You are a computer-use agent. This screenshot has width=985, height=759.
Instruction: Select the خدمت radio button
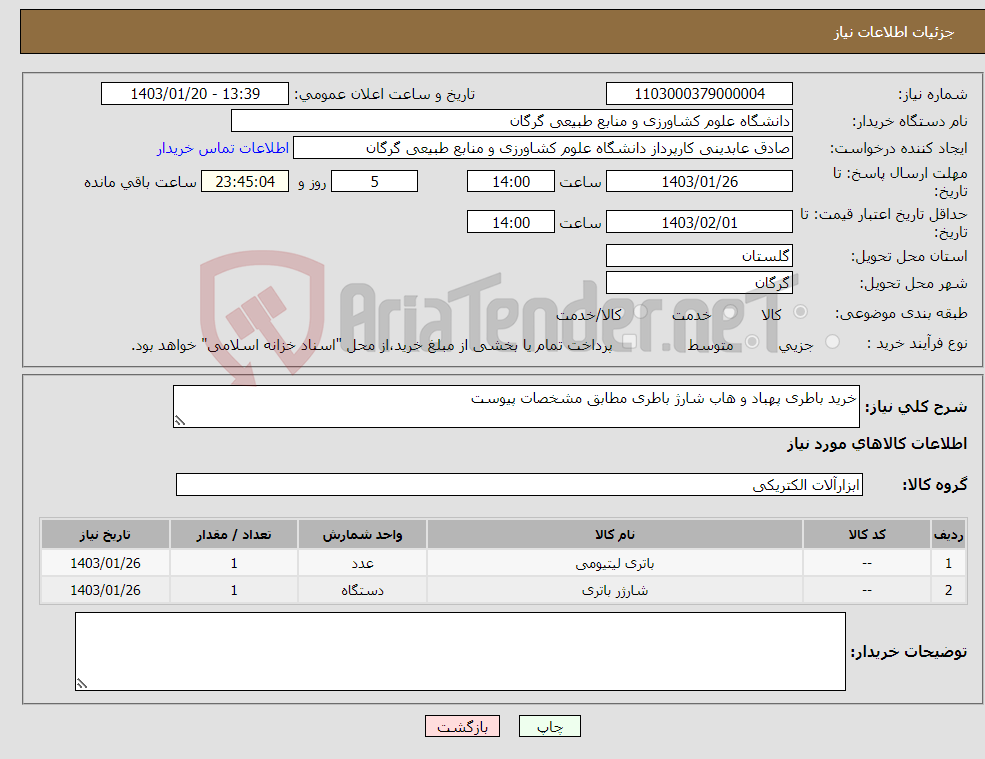729,312
